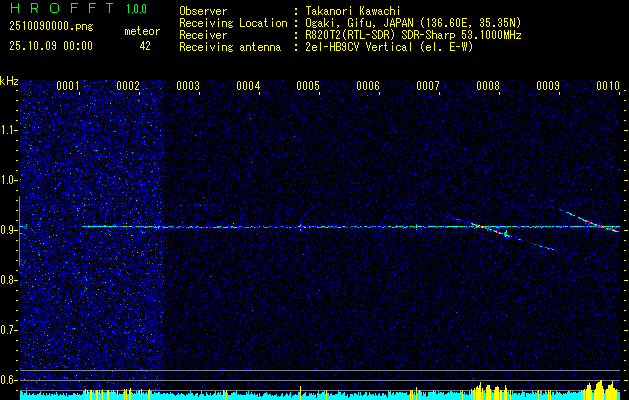This screenshot has height=400, width=629.
Task: Click the 1.0 frequency axis label
Action: pyautogui.click(x=9, y=181)
